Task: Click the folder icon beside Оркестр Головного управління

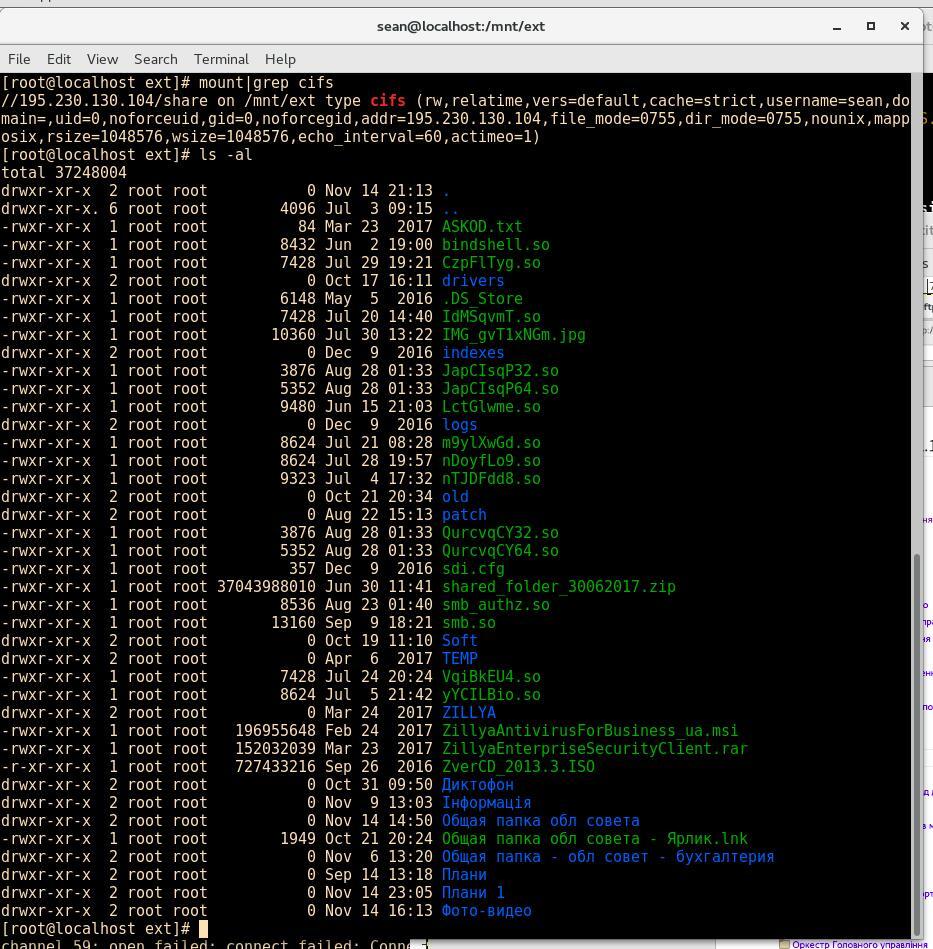Action: tap(785, 944)
